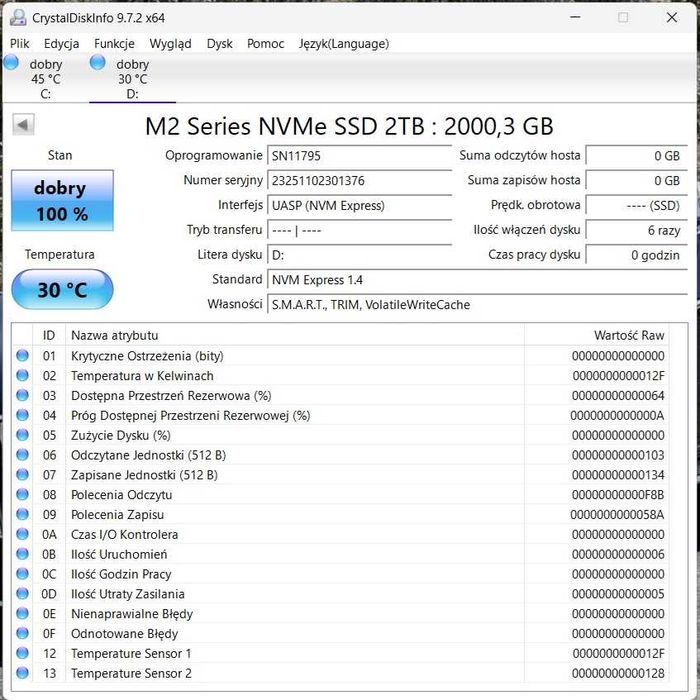Open the Plik menu
This screenshot has height=700, width=700.
coord(20,44)
